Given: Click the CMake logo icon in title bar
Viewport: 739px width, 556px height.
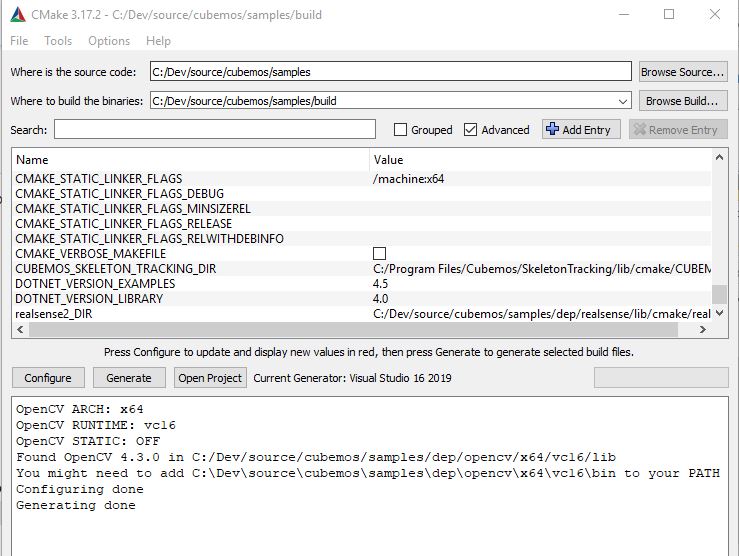Looking at the screenshot, I should [x=16, y=14].
